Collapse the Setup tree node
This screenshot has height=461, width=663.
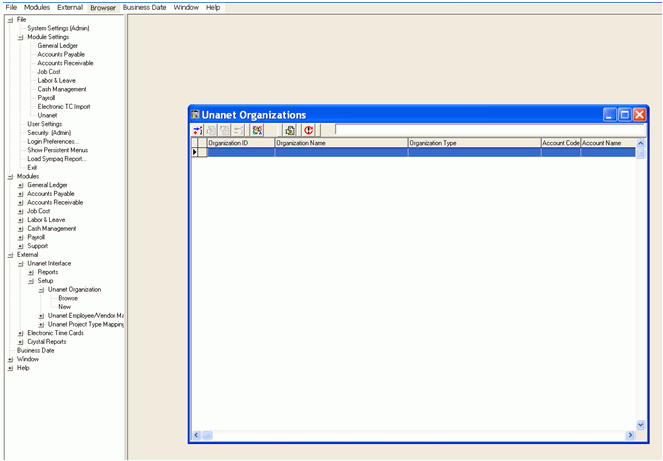pos(31,281)
